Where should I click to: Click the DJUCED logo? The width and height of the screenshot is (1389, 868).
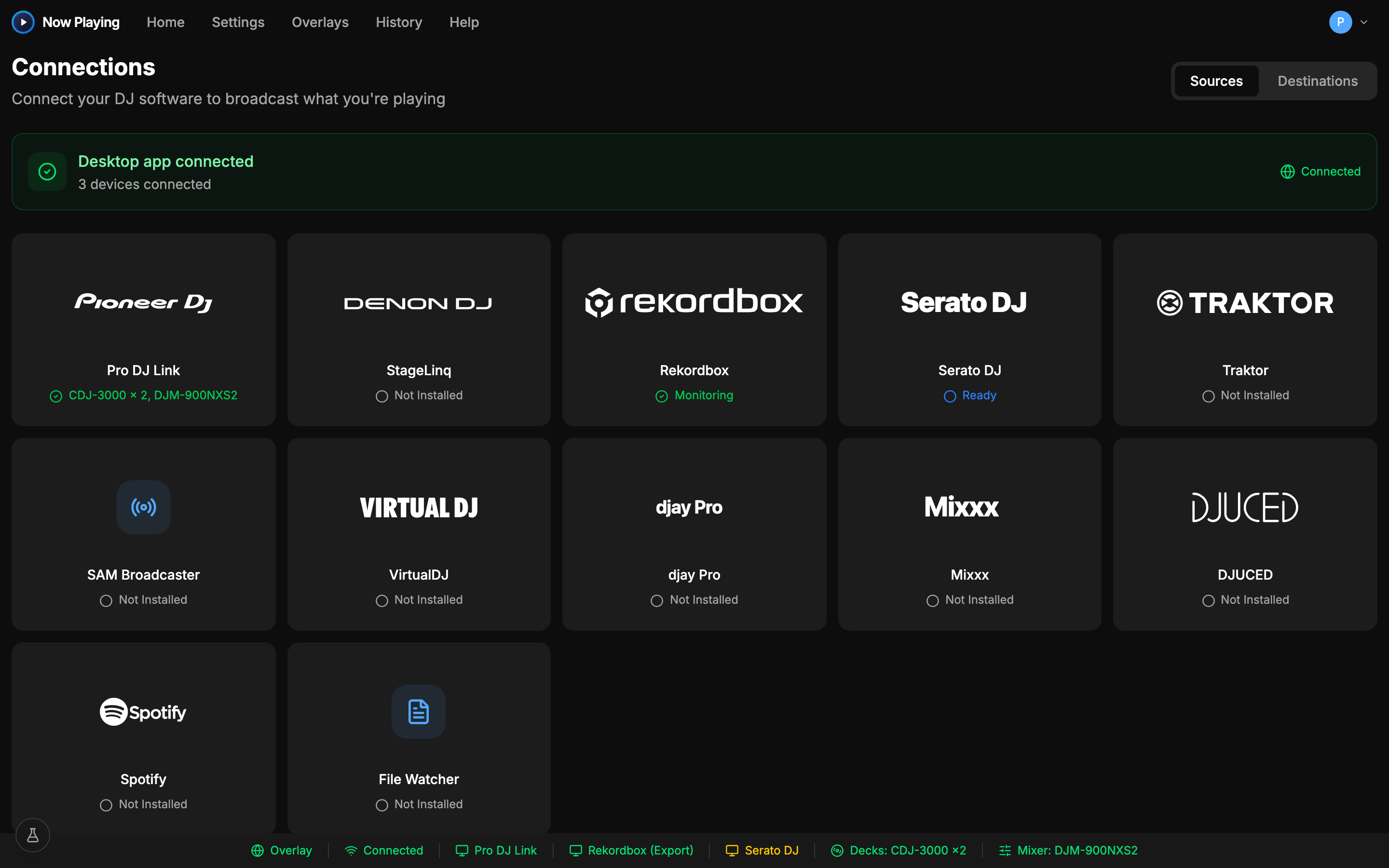point(1245,507)
